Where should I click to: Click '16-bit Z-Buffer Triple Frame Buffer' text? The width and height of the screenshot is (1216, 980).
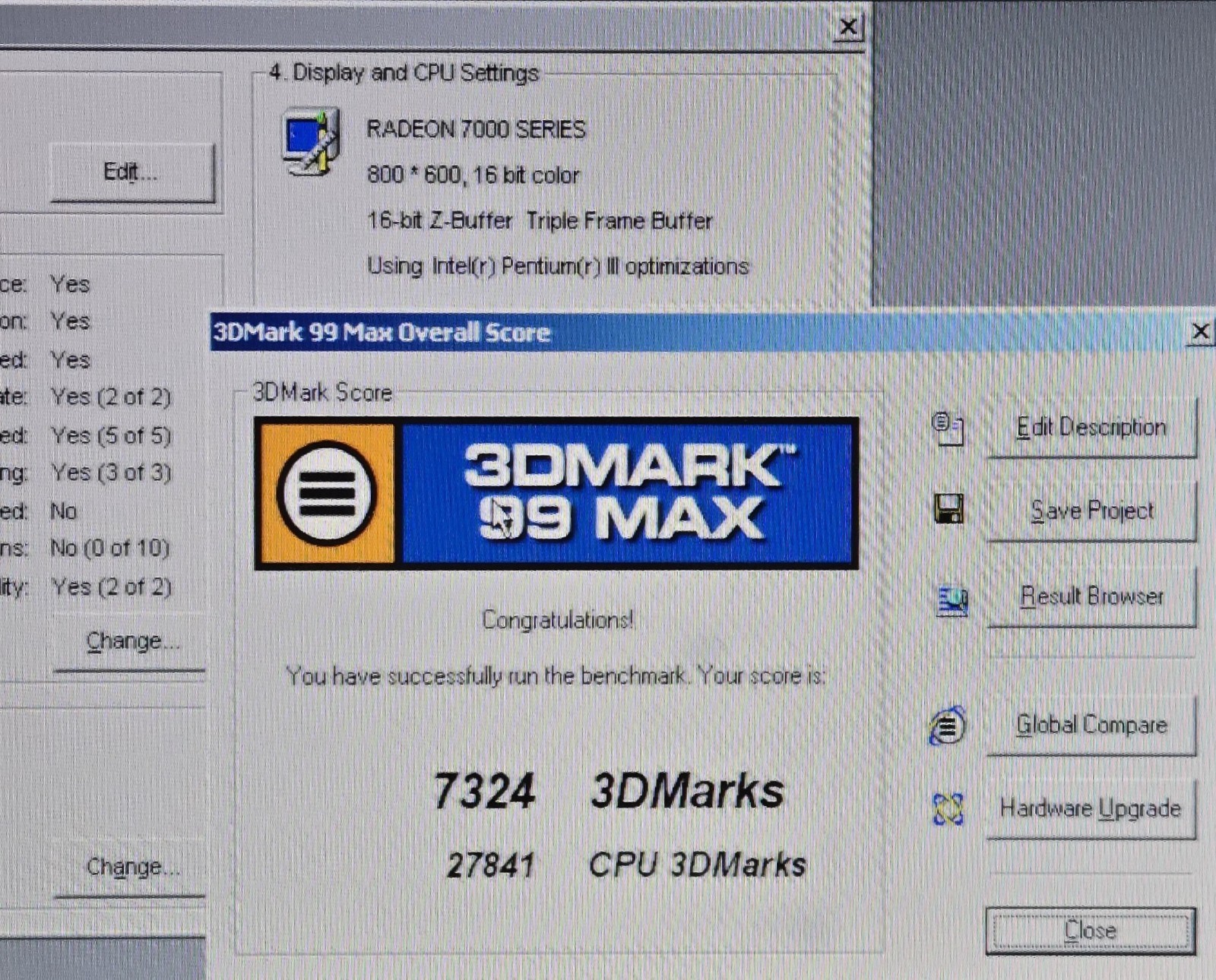tap(540, 221)
